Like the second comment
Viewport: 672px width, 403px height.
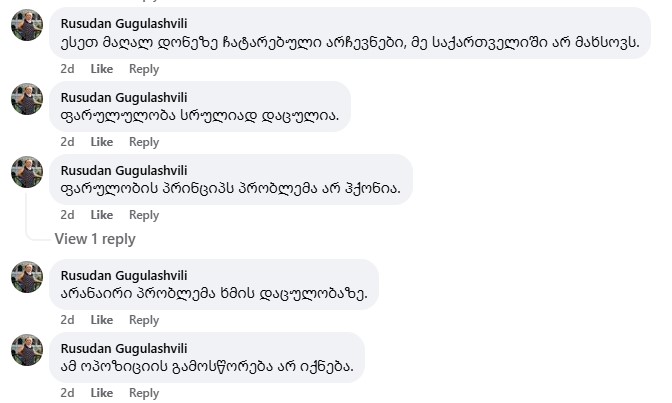coord(102,142)
